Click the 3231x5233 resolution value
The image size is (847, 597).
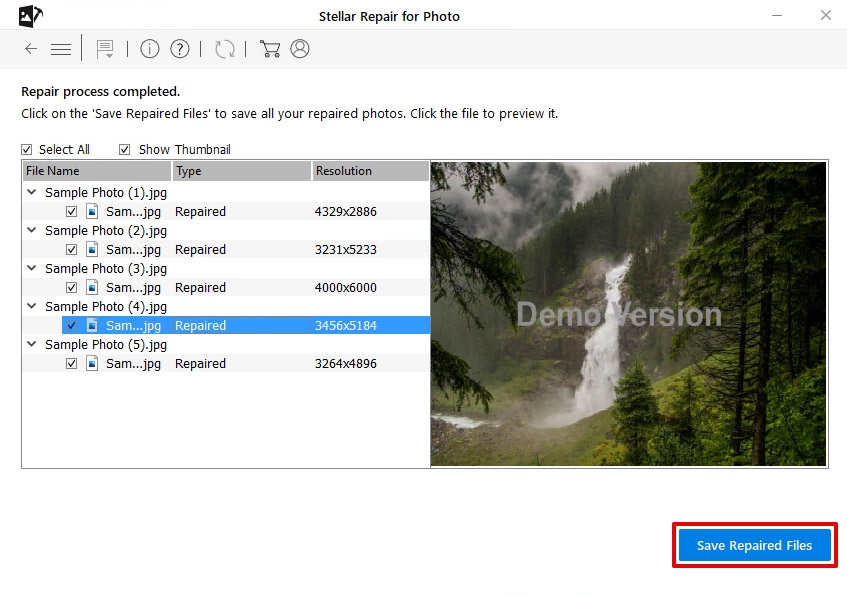click(346, 250)
